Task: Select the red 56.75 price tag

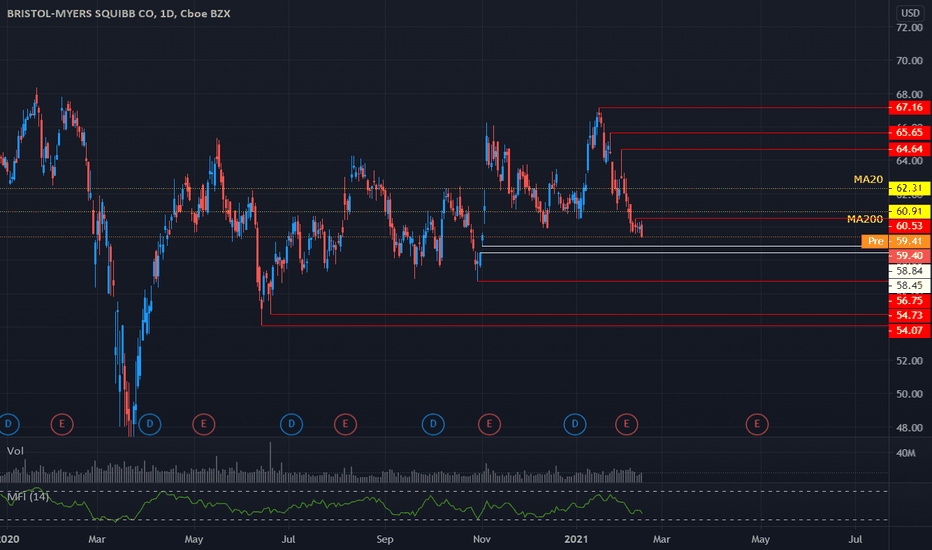Action: pos(909,300)
